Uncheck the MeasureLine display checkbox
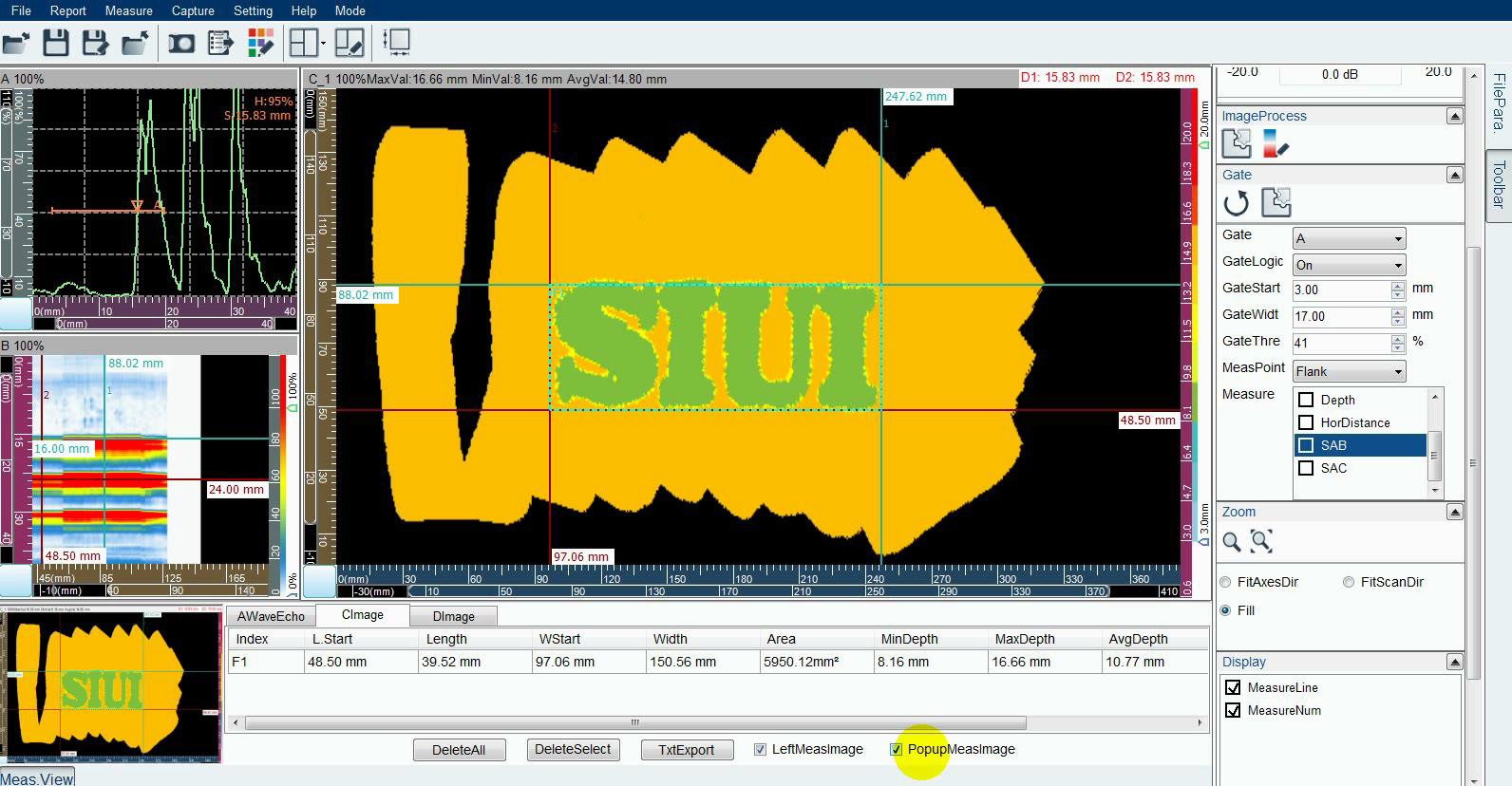Viewport: 1512px width, 786px height. 1233,687
